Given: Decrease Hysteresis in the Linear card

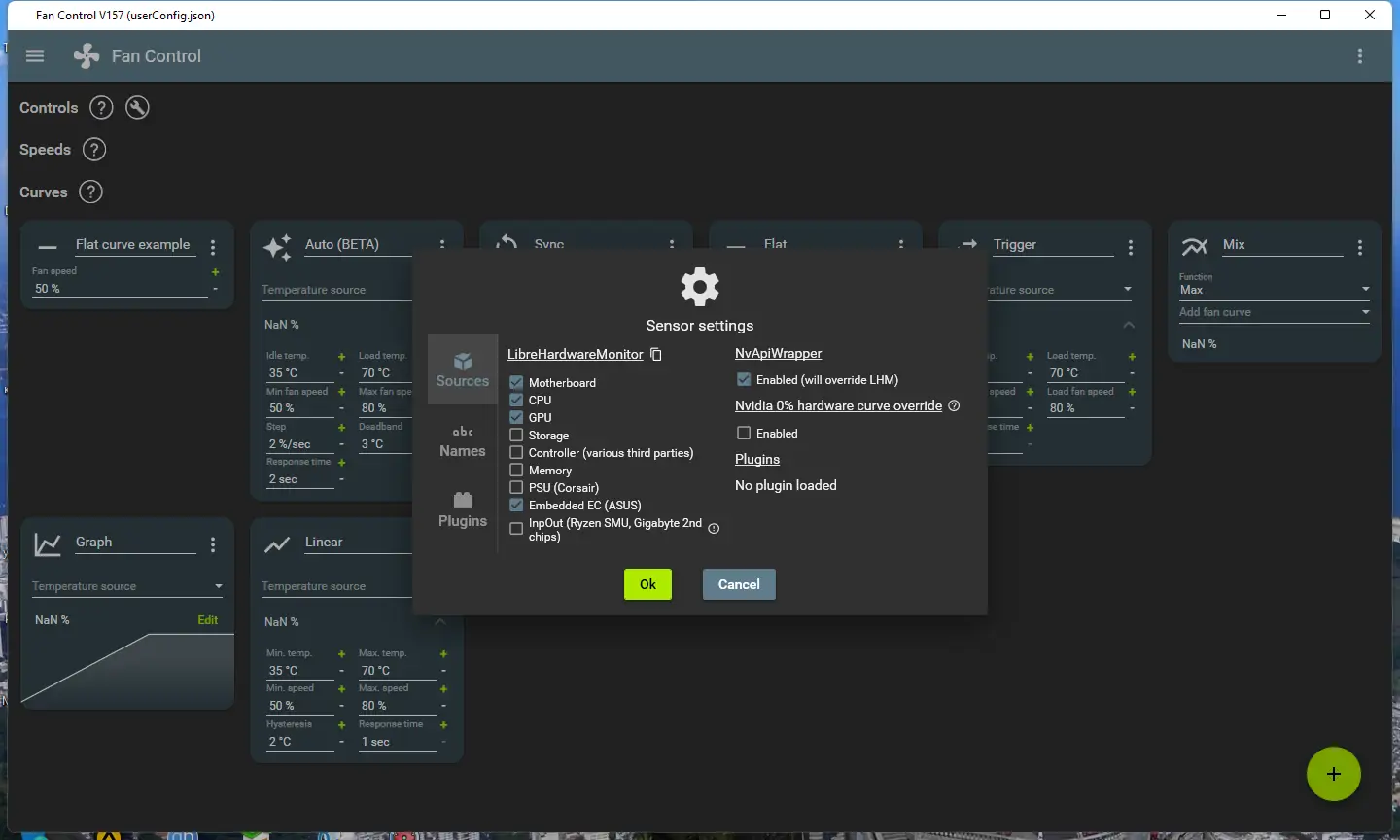Looking at the screenshot, I should click(341, 742).
